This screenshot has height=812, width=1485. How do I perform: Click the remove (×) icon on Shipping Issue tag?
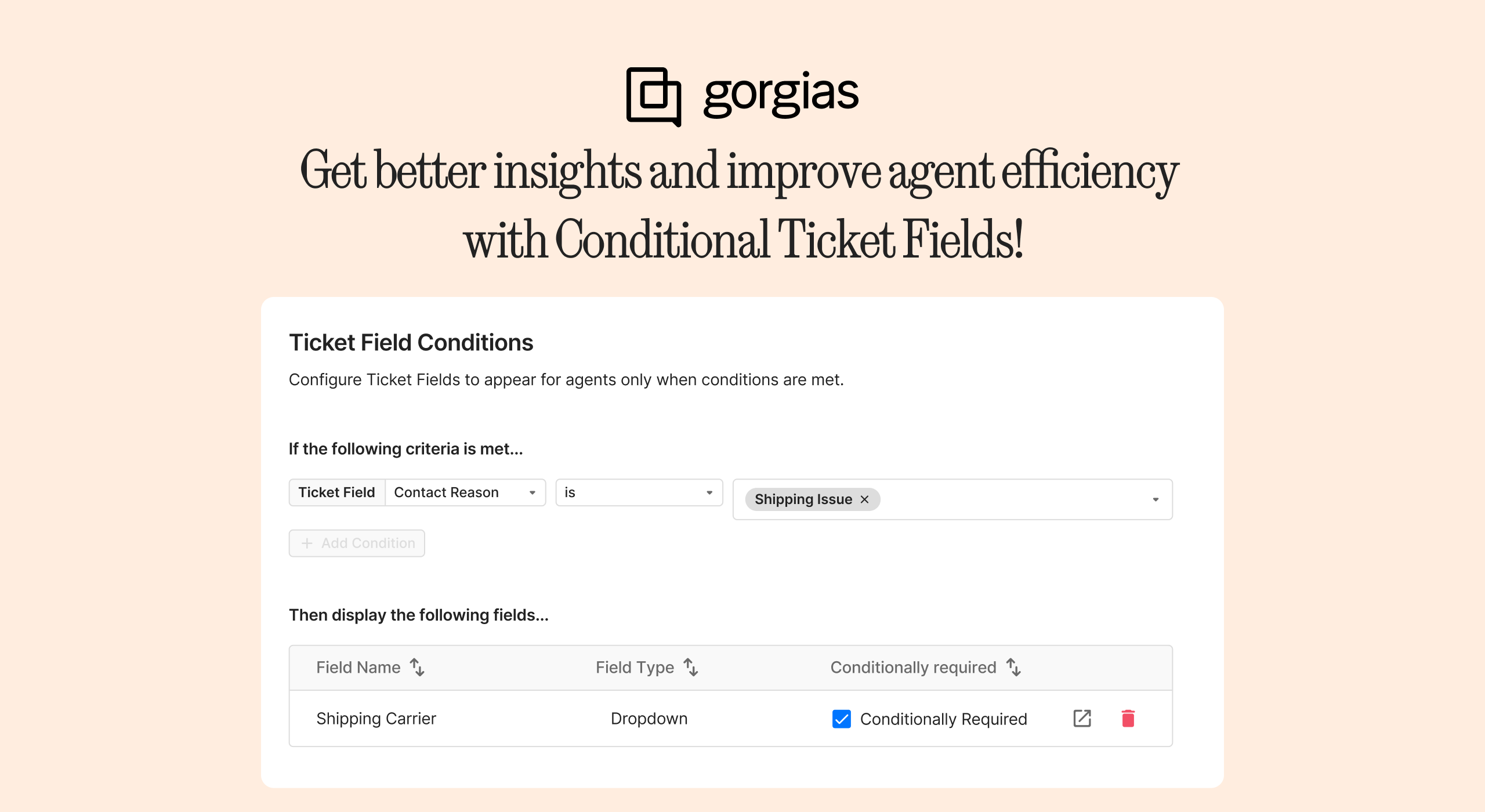tap(866, 499)
